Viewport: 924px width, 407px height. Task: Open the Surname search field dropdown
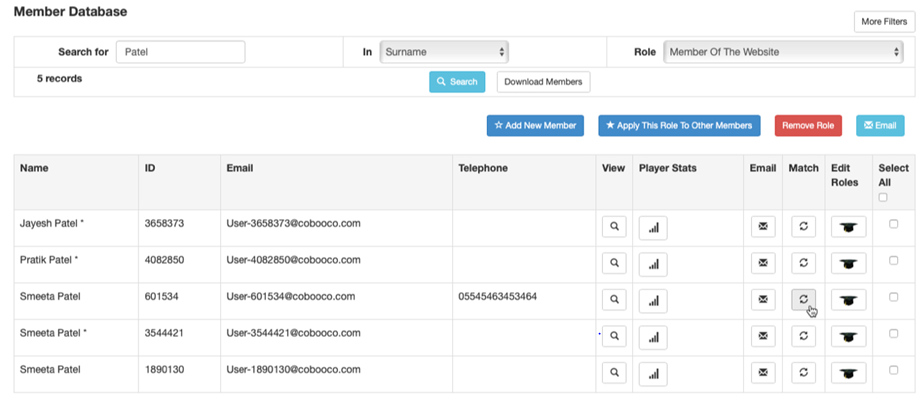pyautogui.click(x=444, y=51)
